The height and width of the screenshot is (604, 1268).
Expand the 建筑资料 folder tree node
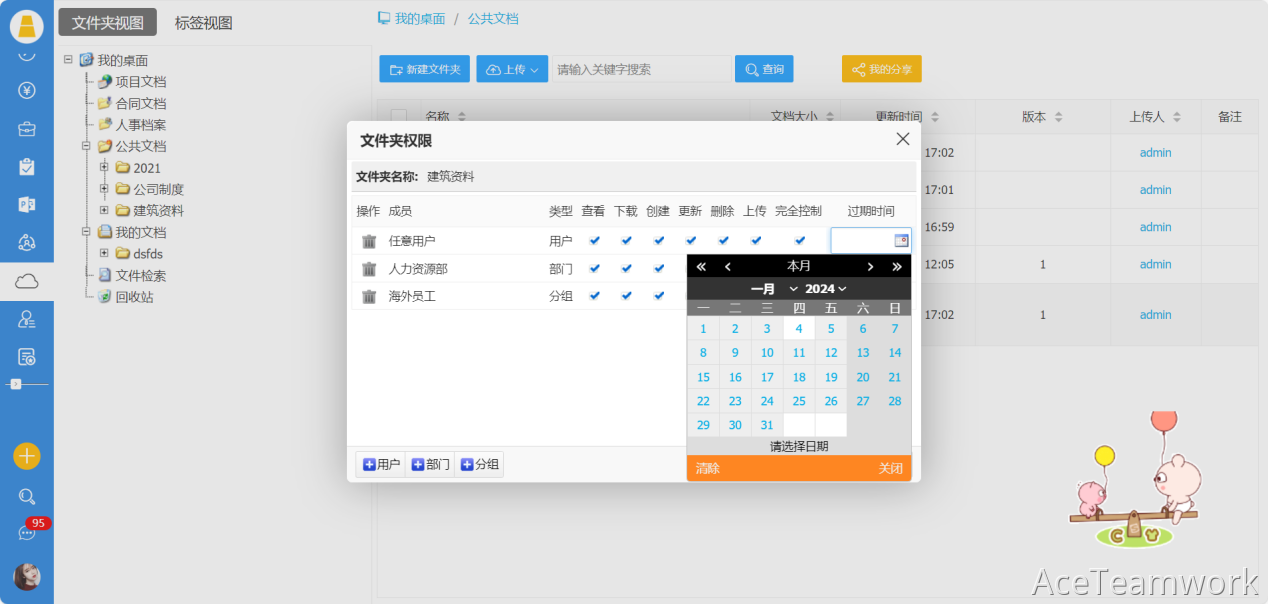104,211
